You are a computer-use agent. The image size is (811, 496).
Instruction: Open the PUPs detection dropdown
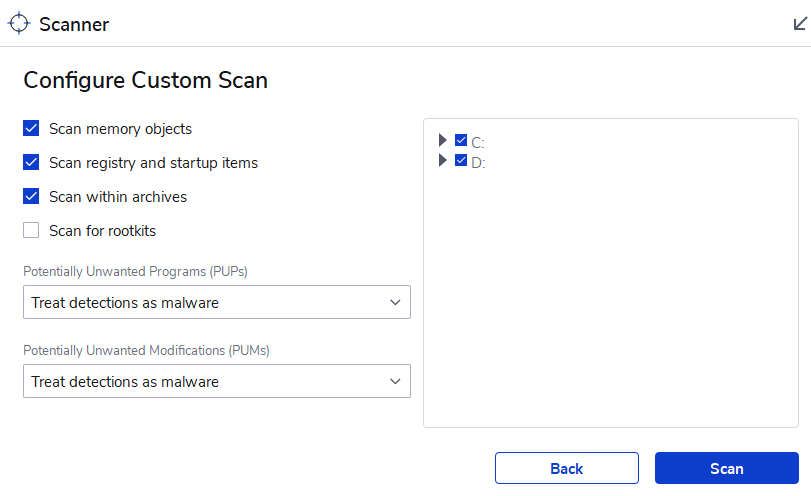(216, 302)
